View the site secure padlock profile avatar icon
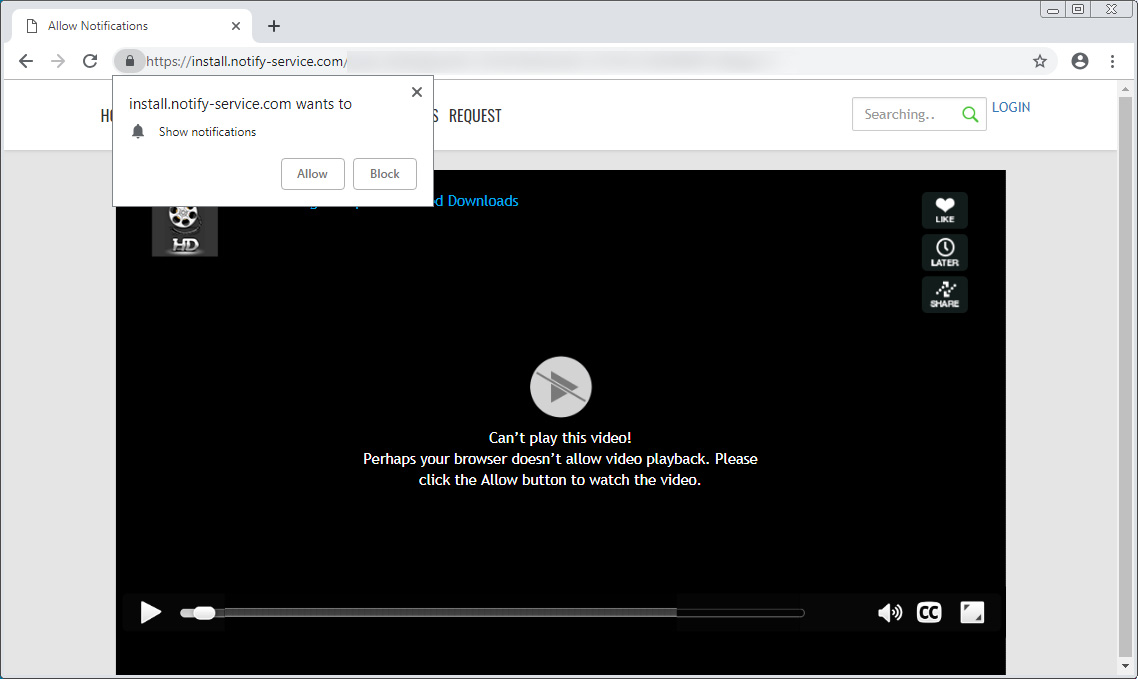This screenshot has width=1138, height=679. [x=1079, y=61]
